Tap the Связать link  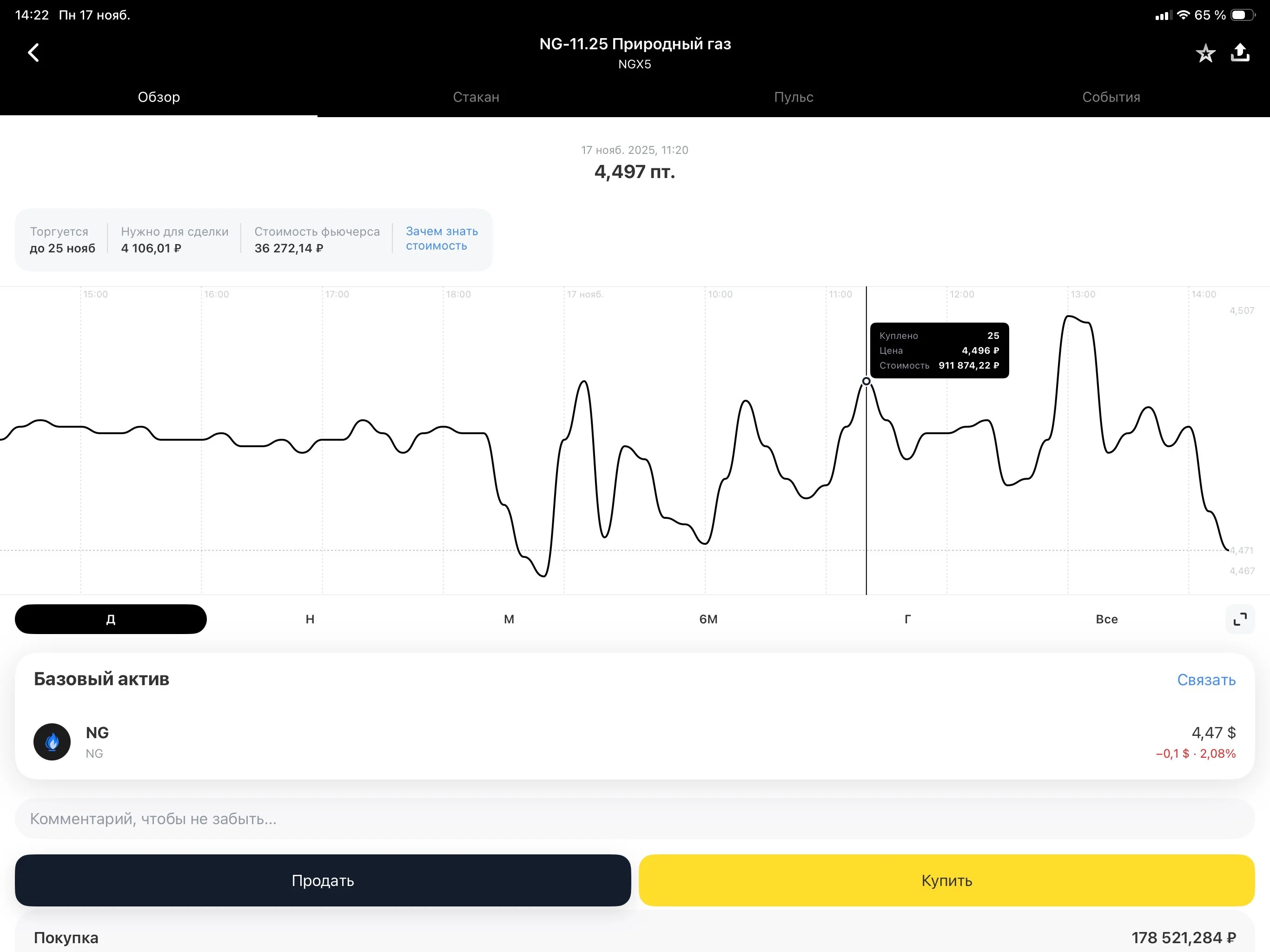point(1206,680)
